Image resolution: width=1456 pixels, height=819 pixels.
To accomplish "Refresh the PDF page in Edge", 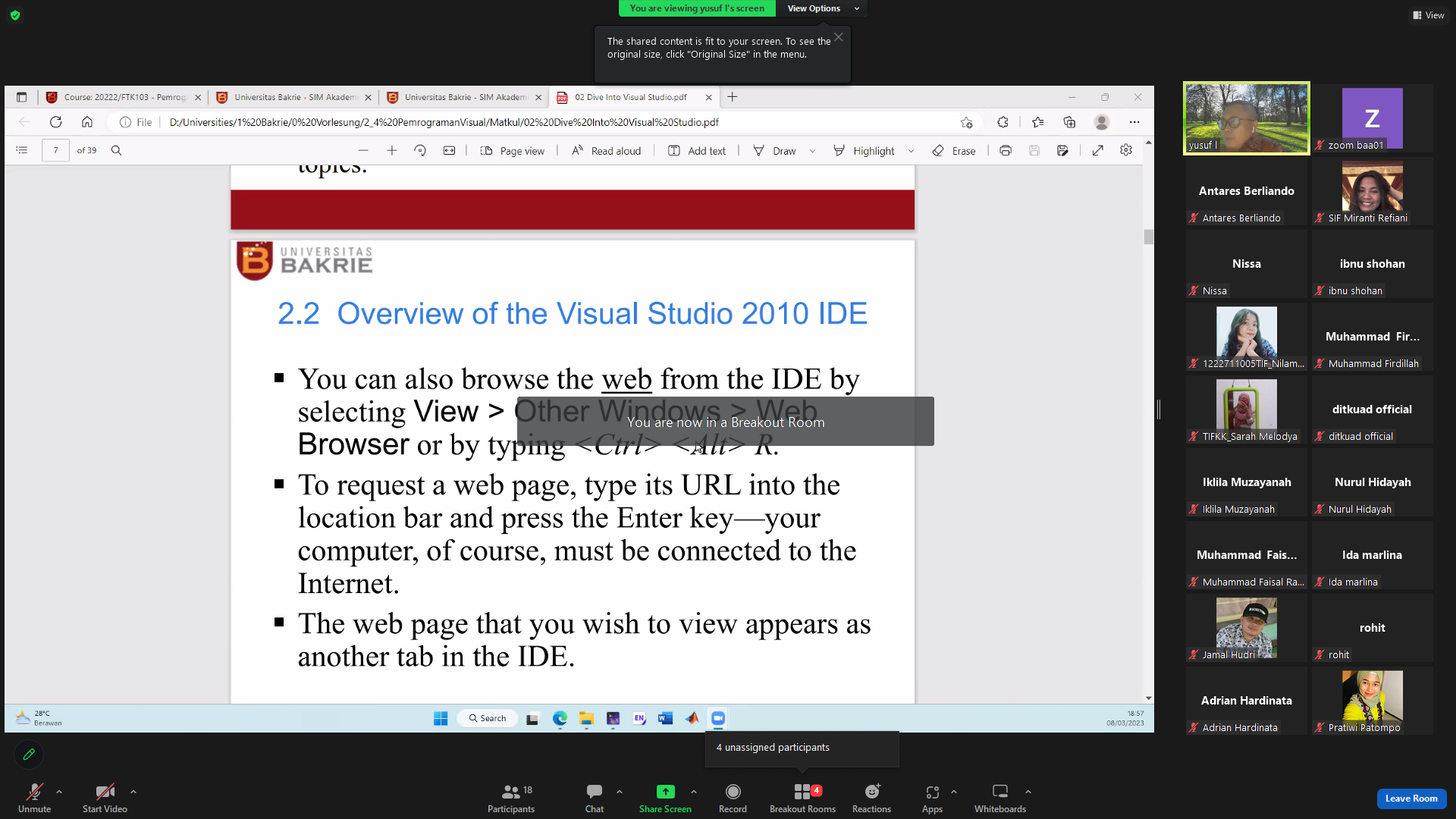I will coord(55,122).
